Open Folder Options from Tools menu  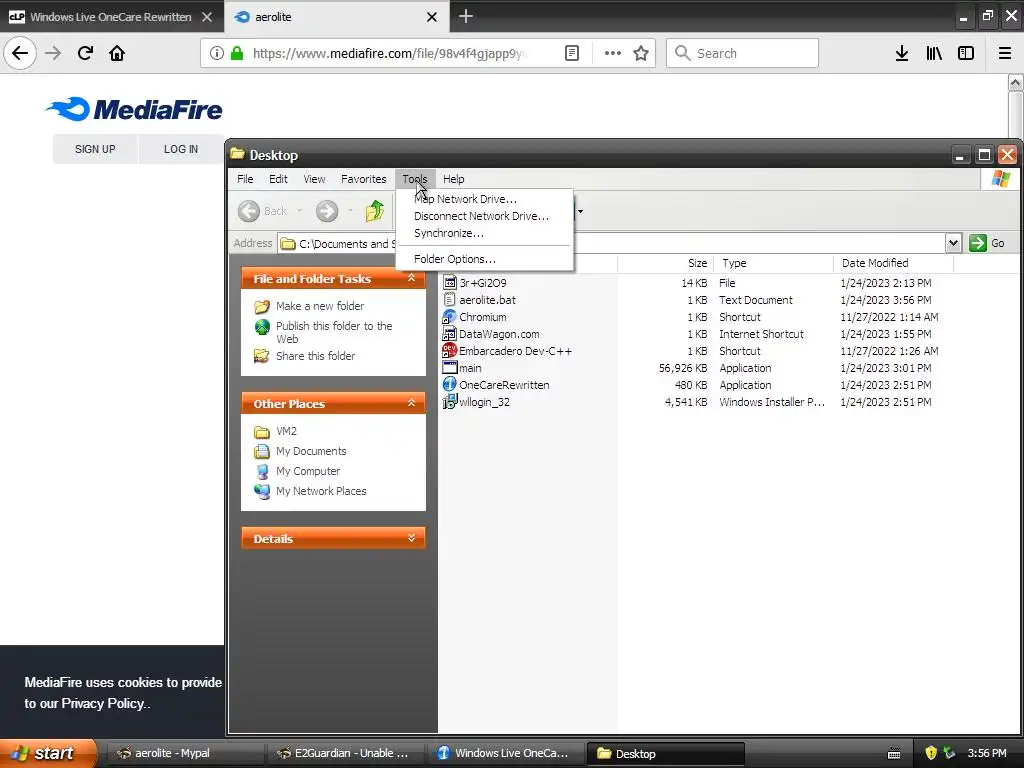click(x=455, y=259)
